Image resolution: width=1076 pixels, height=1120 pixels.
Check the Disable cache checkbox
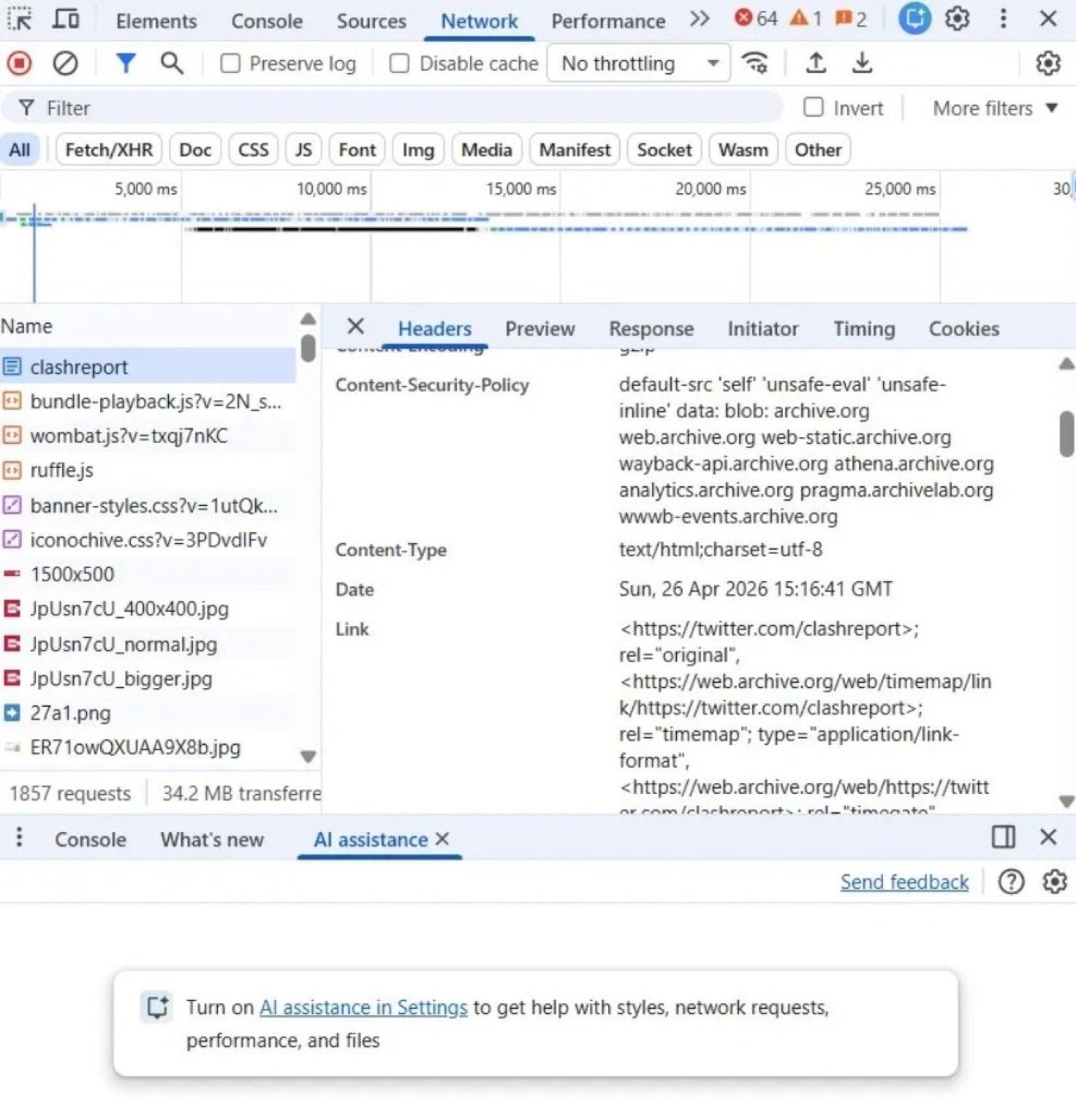pyautogui.click(x=399, y=64)
